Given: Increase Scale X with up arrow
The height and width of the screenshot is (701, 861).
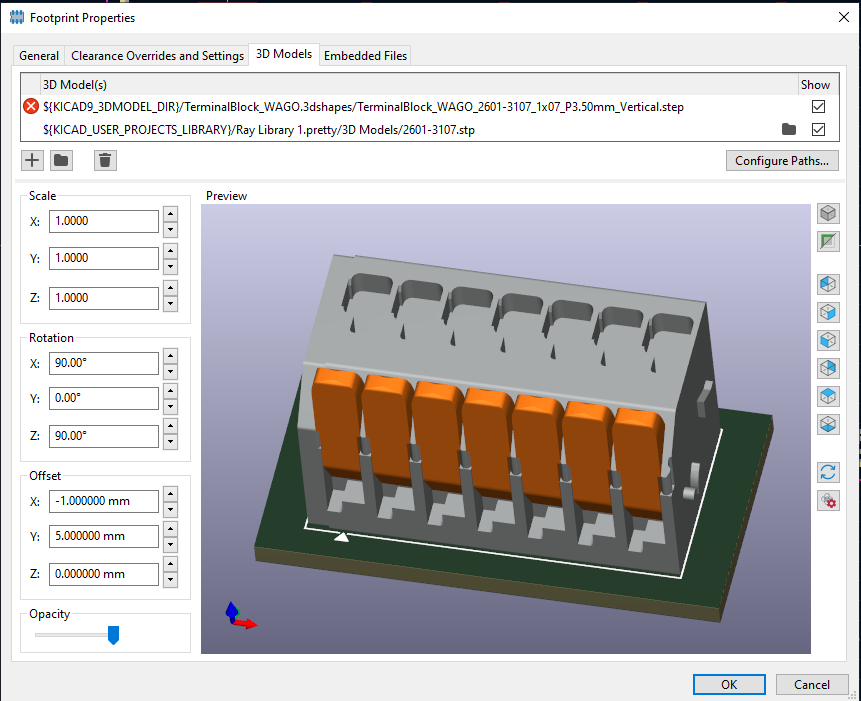Looking at the screenshot, I should [171, 214].
